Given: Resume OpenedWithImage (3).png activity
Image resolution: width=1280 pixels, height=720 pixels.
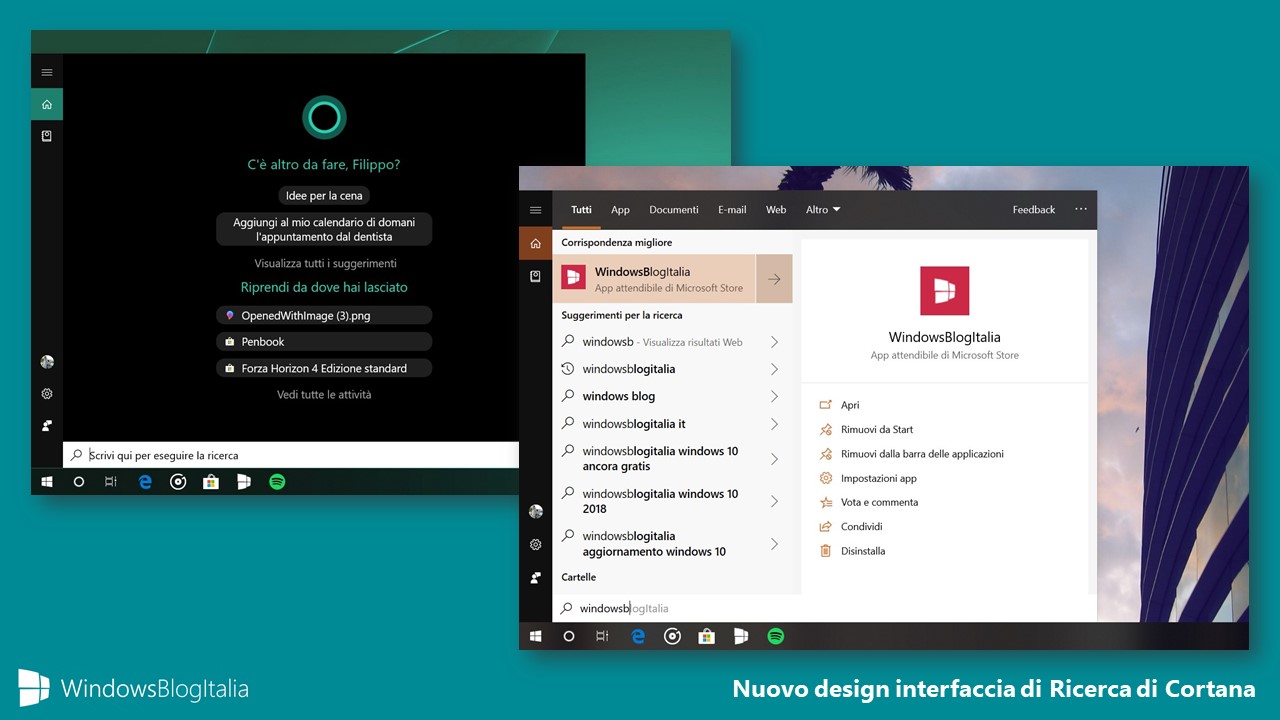Looking at the screenshot, I should click(x=324, y=315).
